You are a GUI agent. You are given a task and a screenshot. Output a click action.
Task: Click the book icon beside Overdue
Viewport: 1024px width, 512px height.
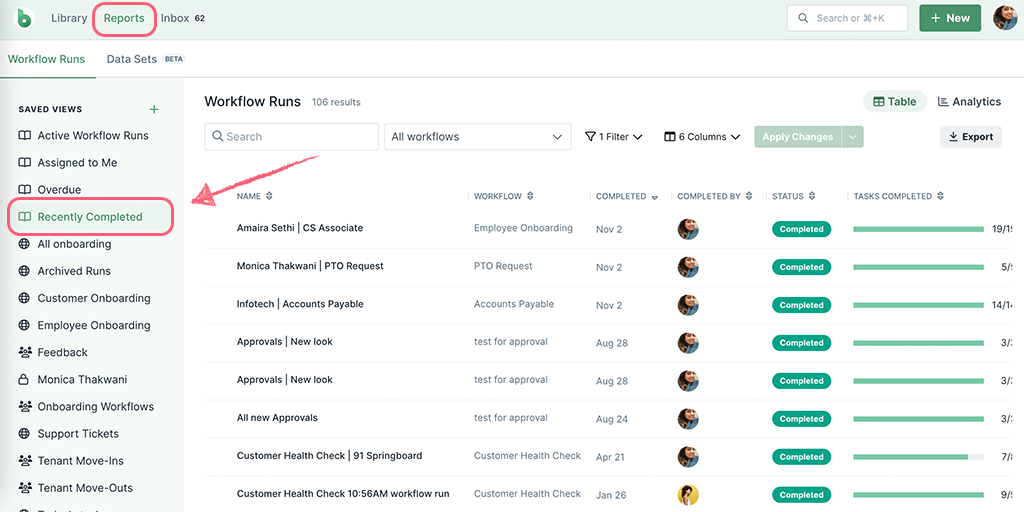[x=24, y=190]
